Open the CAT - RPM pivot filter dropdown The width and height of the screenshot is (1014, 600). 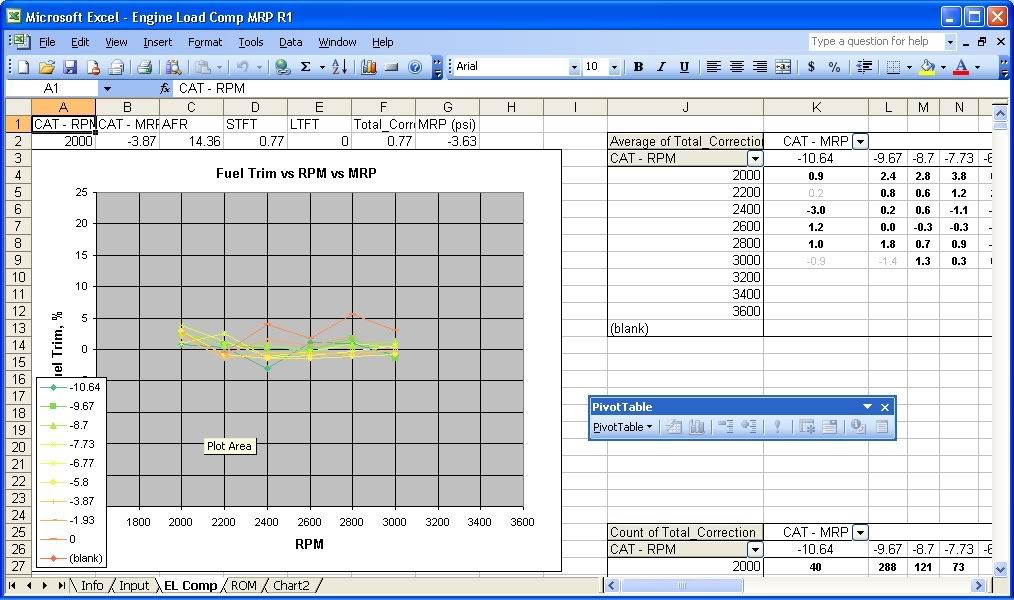tap(755, 159)
